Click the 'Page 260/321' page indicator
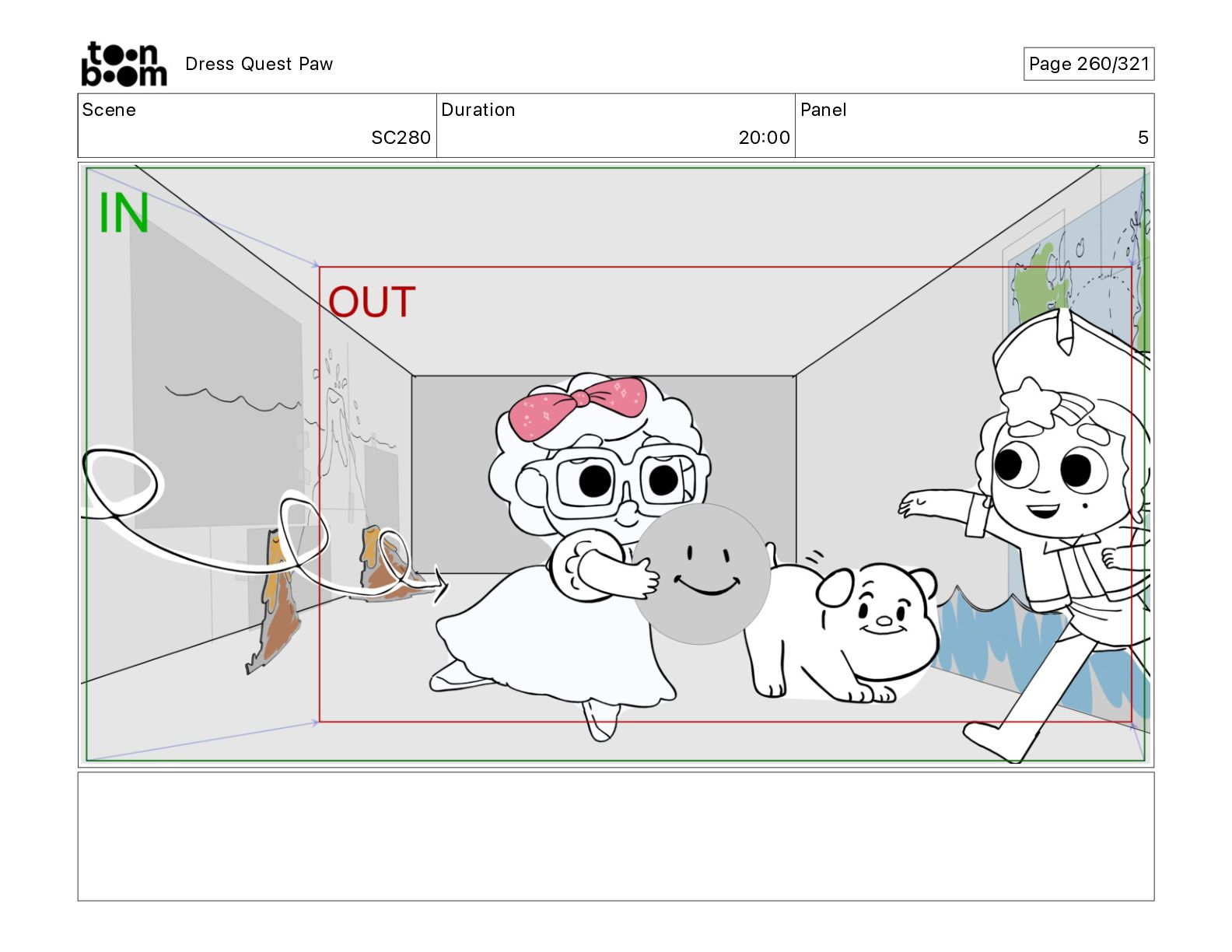This screenshot has height=952, width=1232. click(x=1089, y=64)
